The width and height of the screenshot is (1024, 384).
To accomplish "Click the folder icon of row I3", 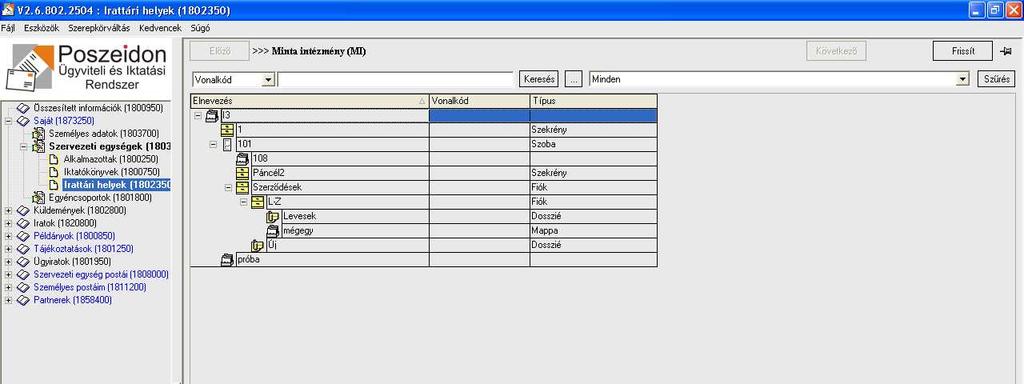I will click(212, 116).
